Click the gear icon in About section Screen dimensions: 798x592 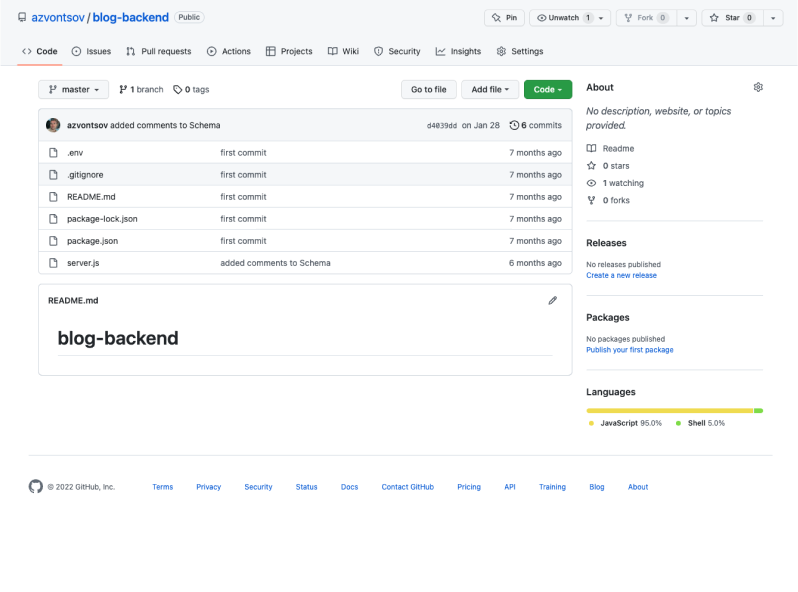point(758,87)
